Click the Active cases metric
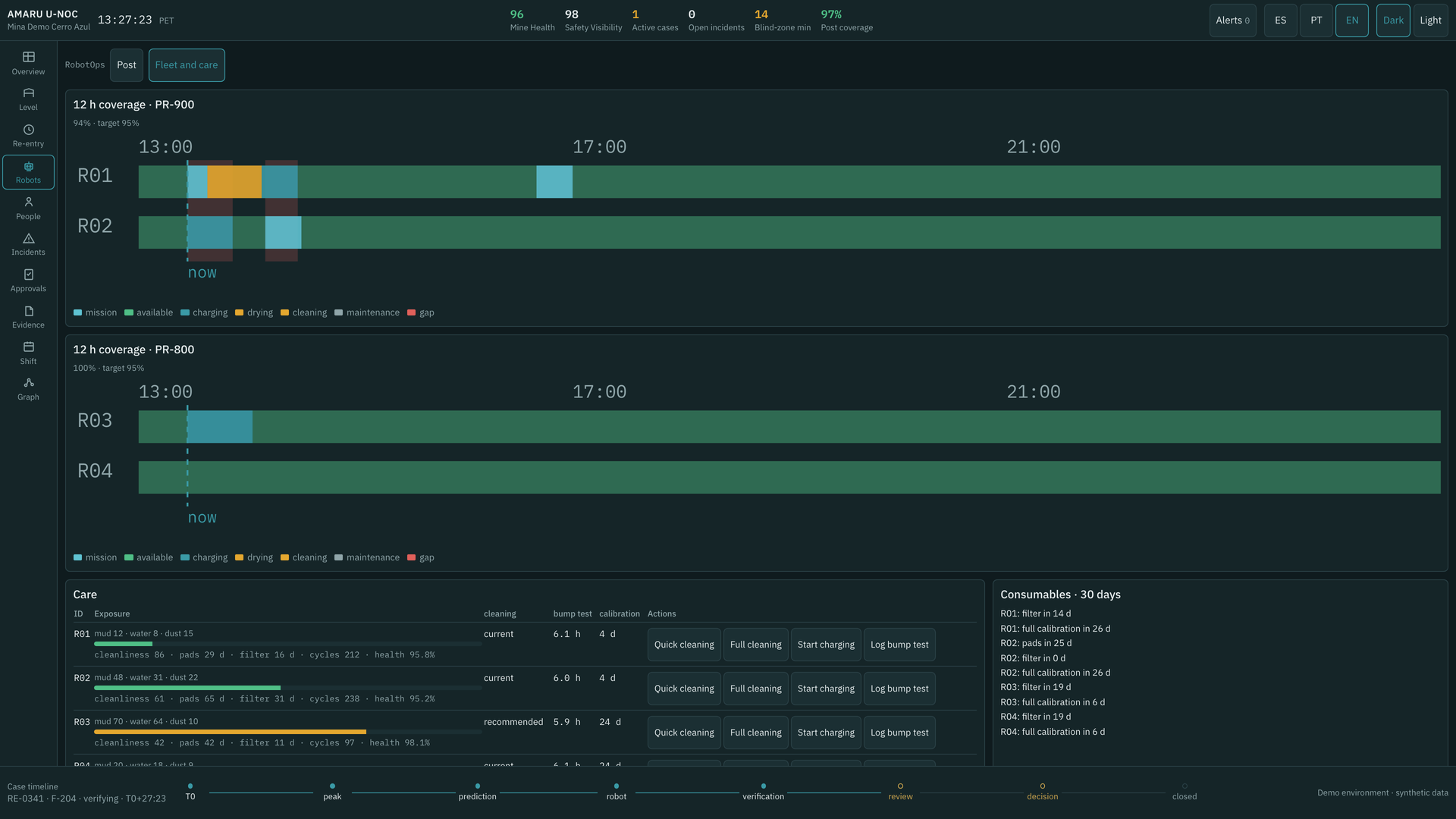1456x819 pixels. (655, 20)
